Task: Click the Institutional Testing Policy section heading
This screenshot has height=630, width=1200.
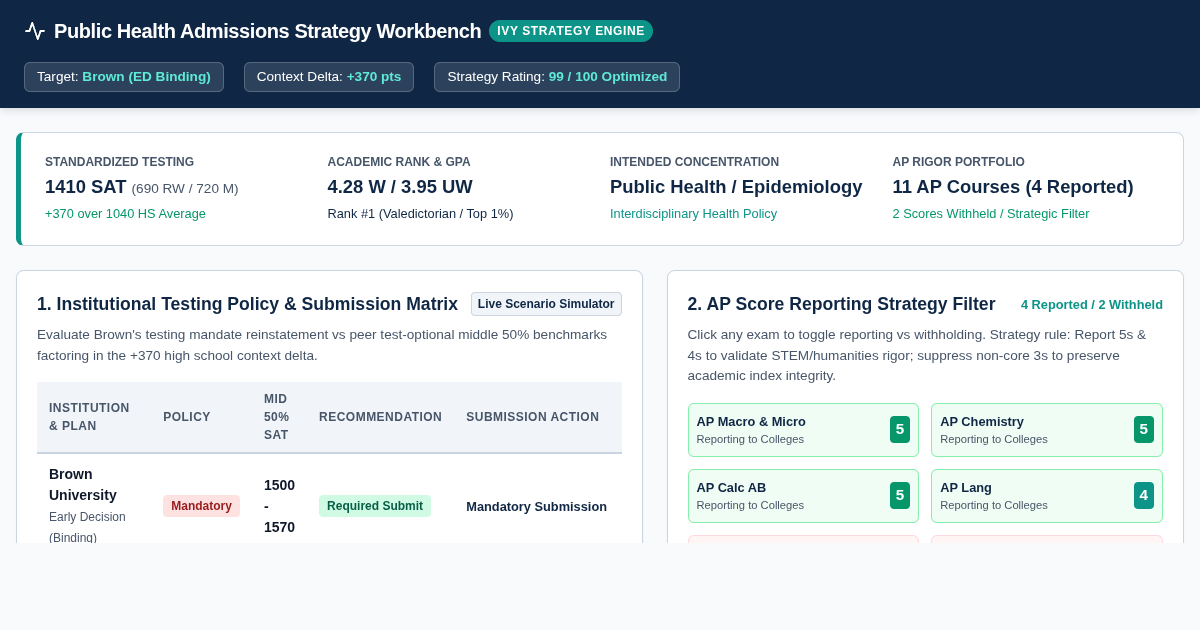Action: (x=247, y=304)
